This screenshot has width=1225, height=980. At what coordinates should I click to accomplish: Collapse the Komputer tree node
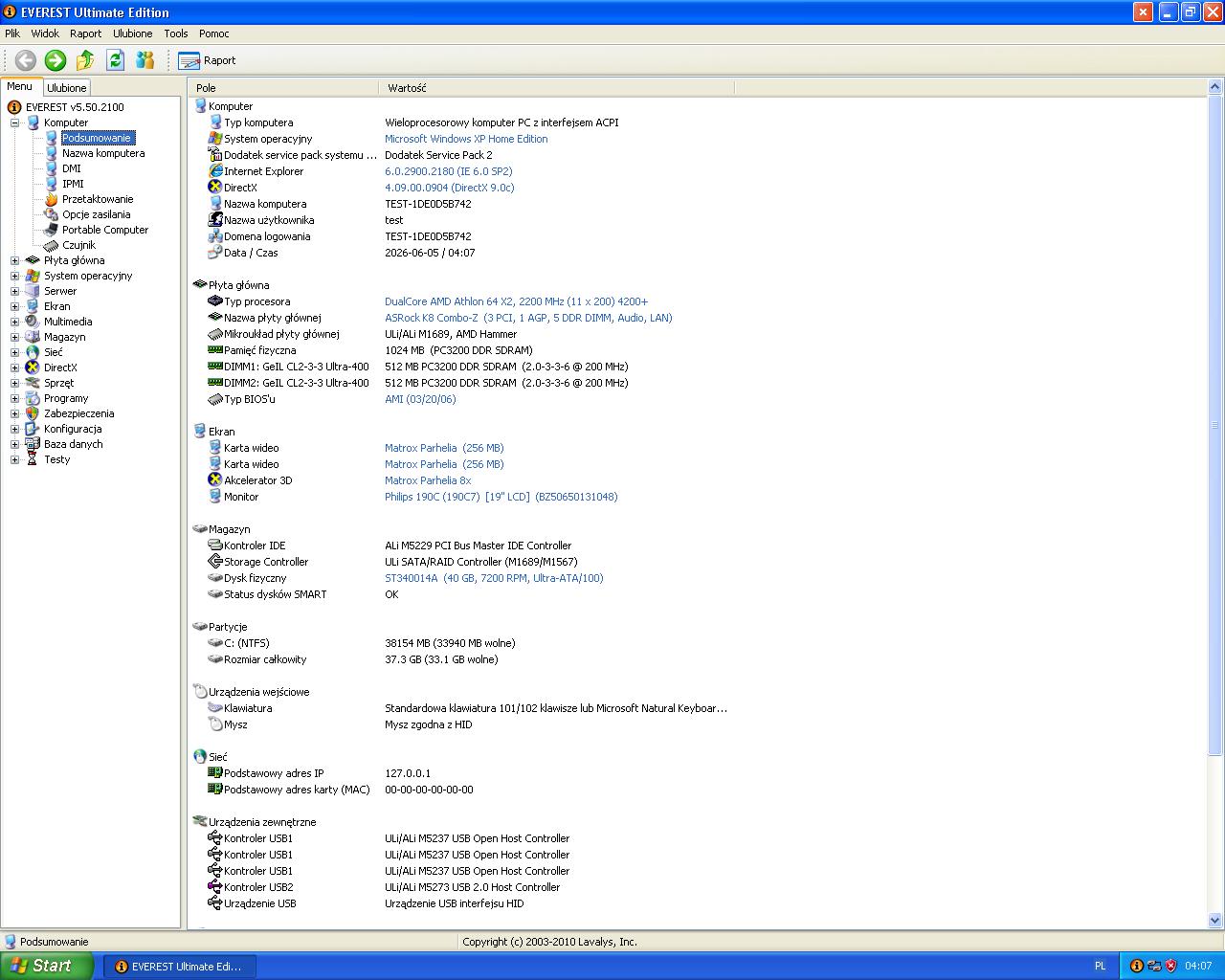point(14,122)
